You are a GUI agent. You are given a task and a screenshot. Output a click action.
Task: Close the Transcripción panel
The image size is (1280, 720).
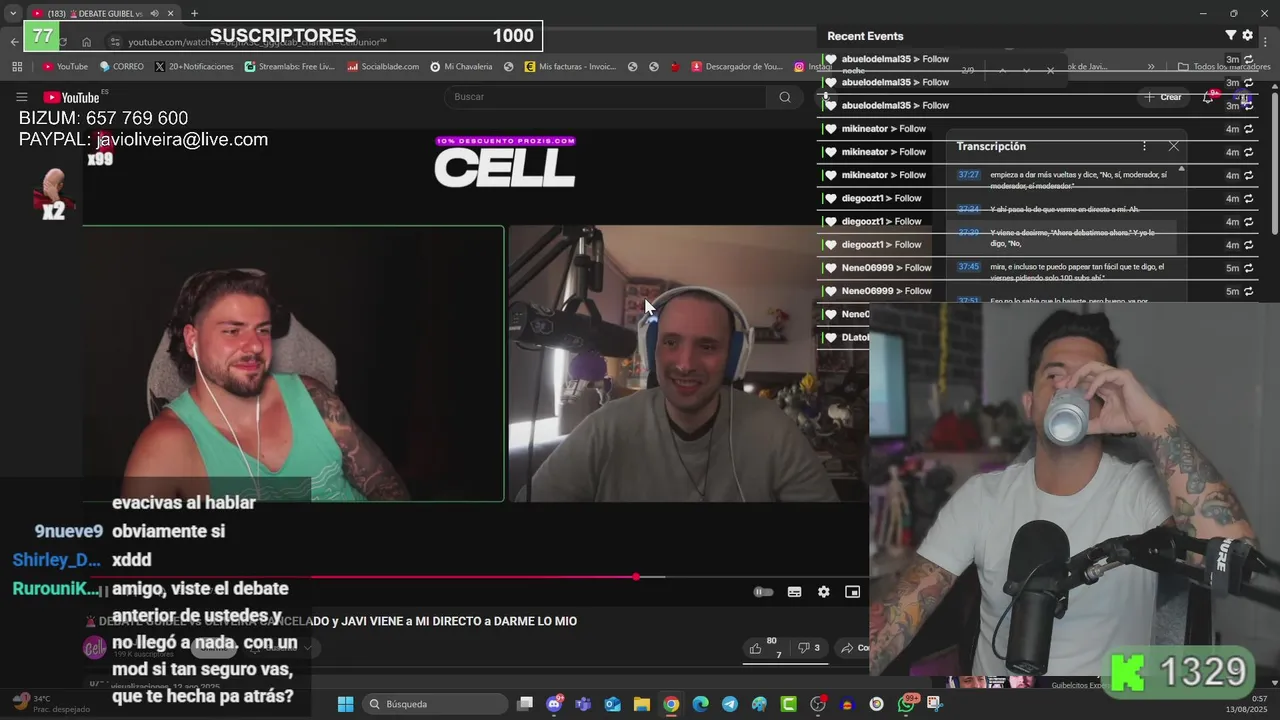pyautogui.click(x=1173, y=146)
